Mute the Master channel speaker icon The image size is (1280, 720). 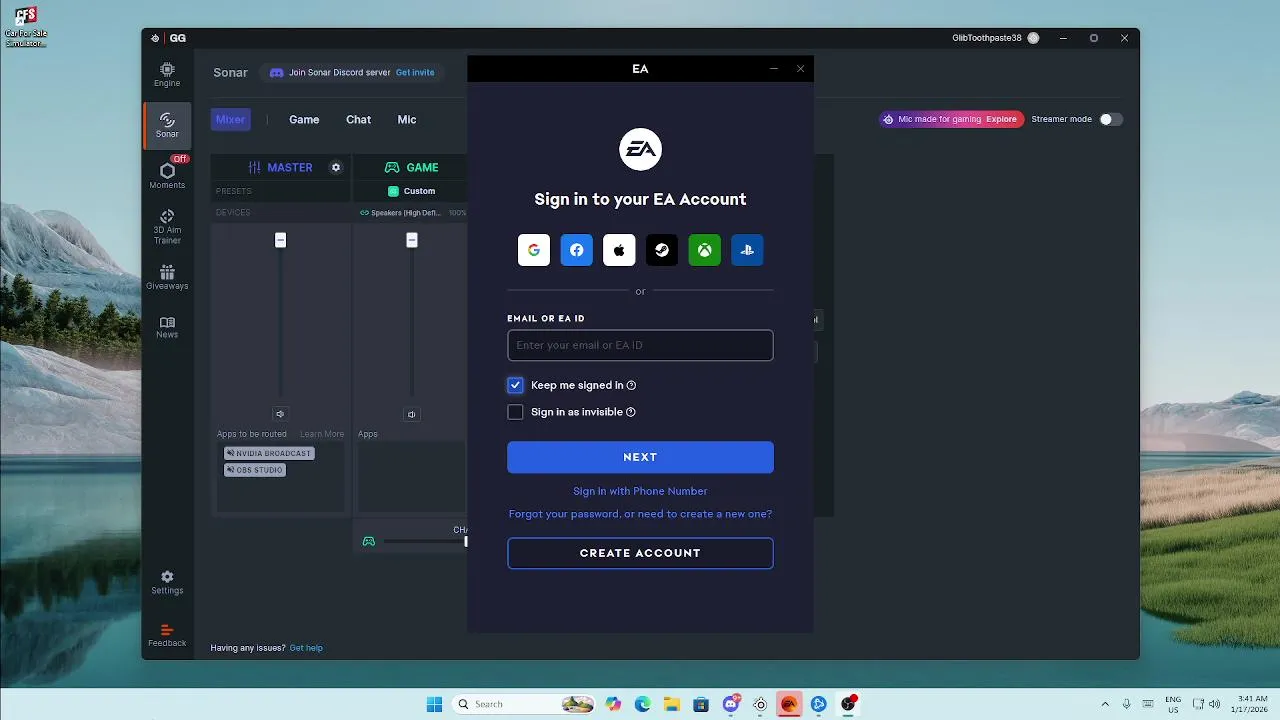tap(280, 414)
